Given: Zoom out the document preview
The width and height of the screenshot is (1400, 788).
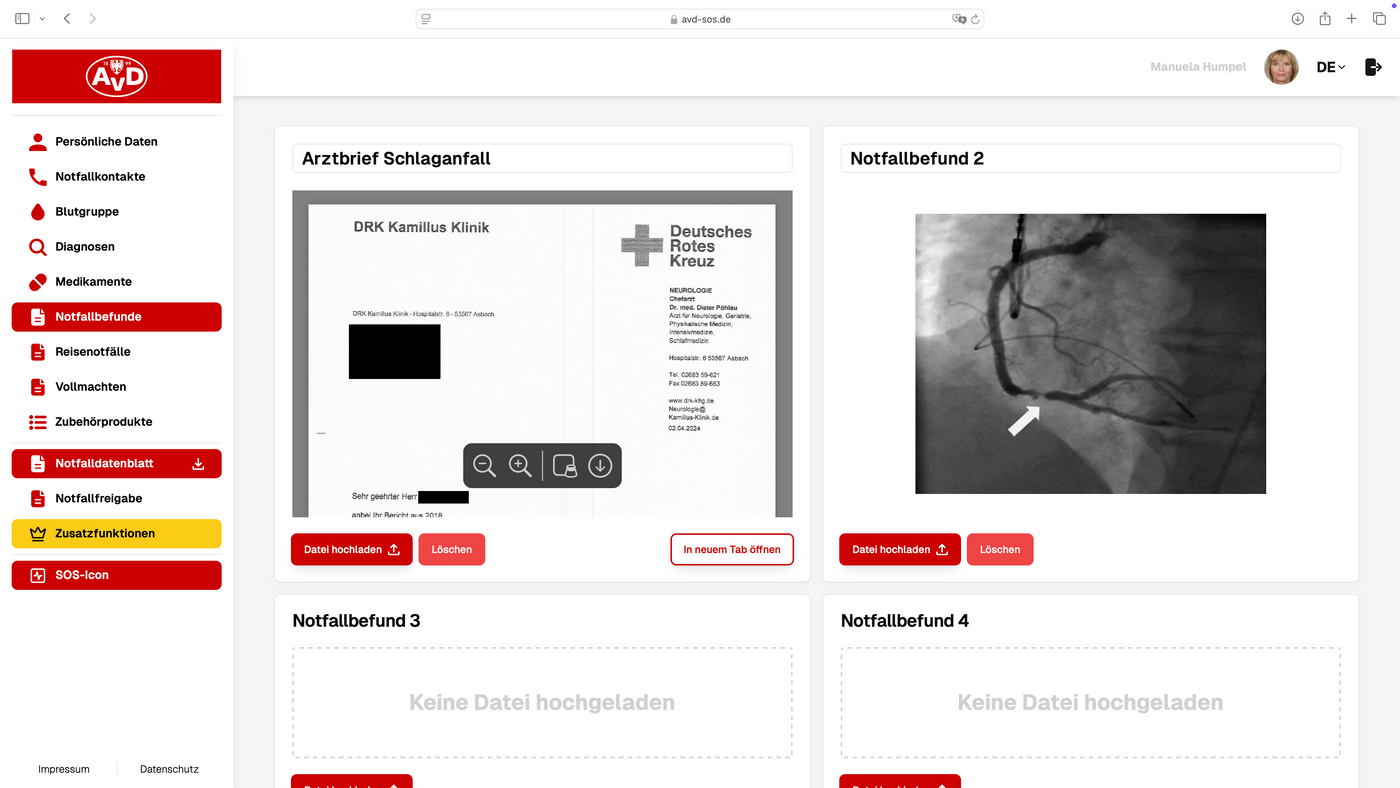Looking at the screenshot, I should 485,466.
